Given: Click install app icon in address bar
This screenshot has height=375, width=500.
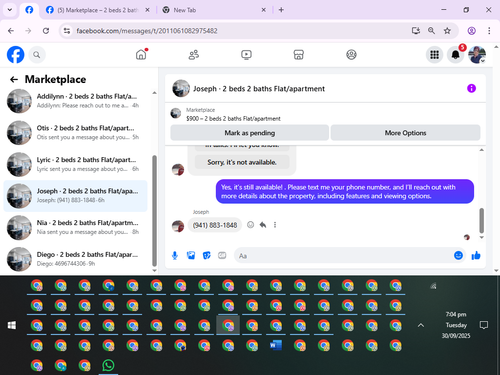Looking at the screenshot, I should [x=415, y=31].
